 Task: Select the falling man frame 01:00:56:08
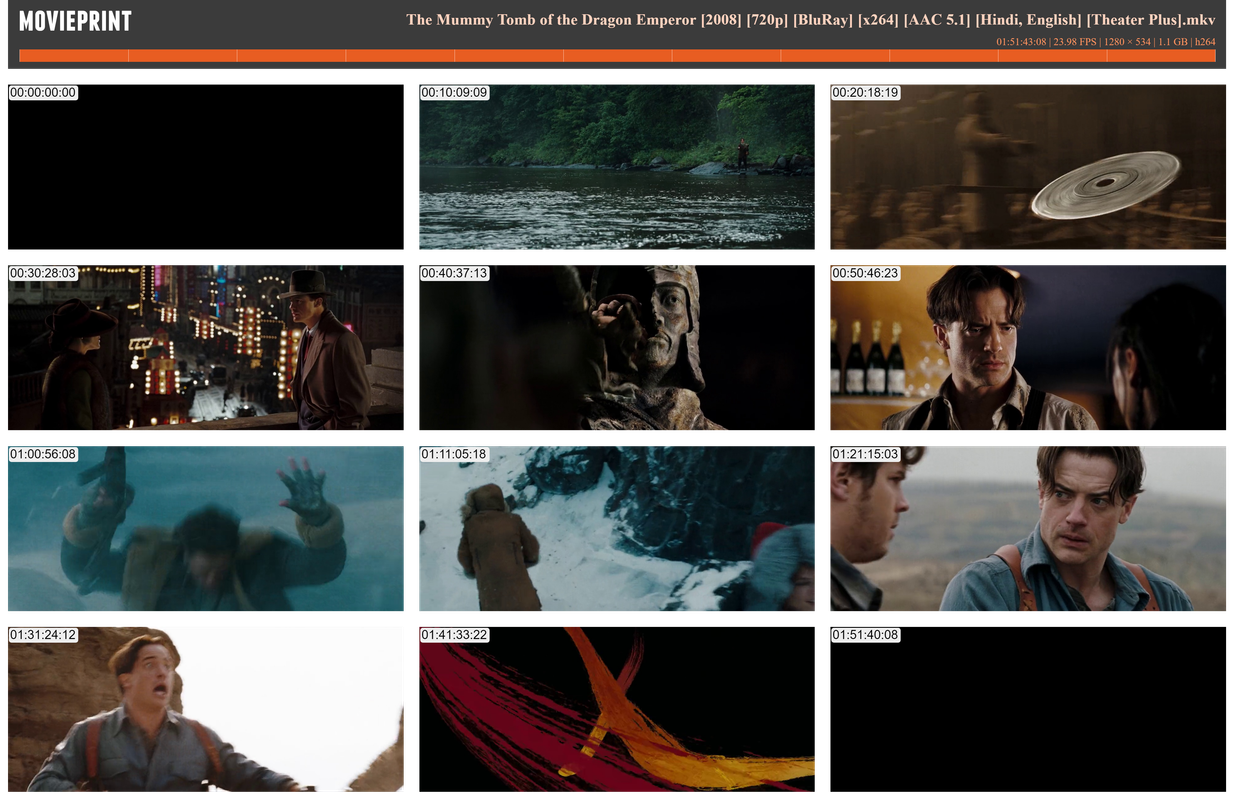pos(206,529)
